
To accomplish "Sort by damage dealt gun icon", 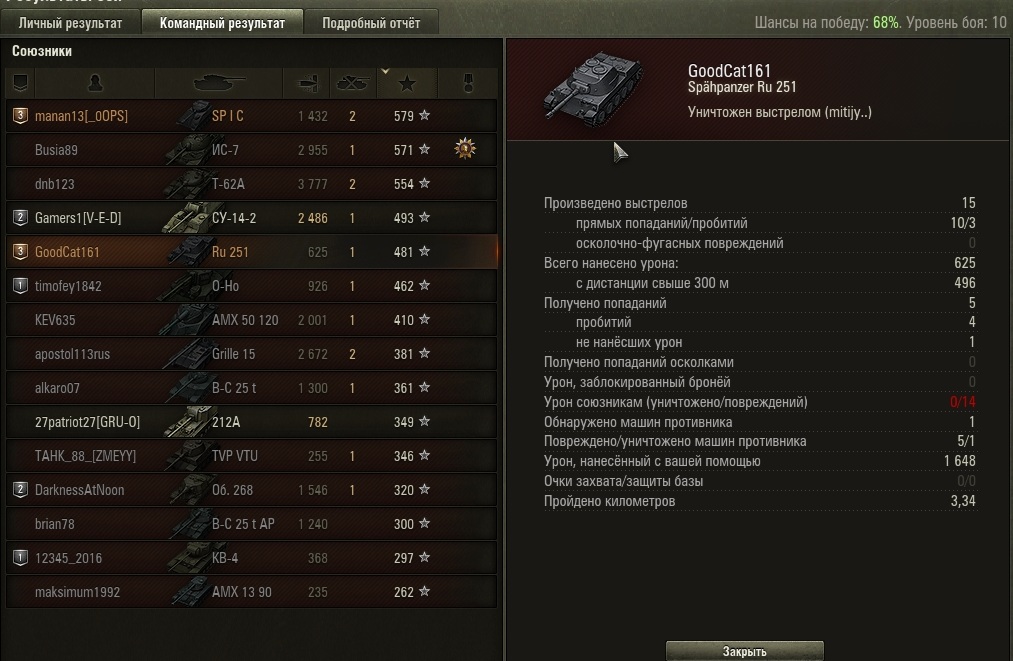I will click(307, 83).
